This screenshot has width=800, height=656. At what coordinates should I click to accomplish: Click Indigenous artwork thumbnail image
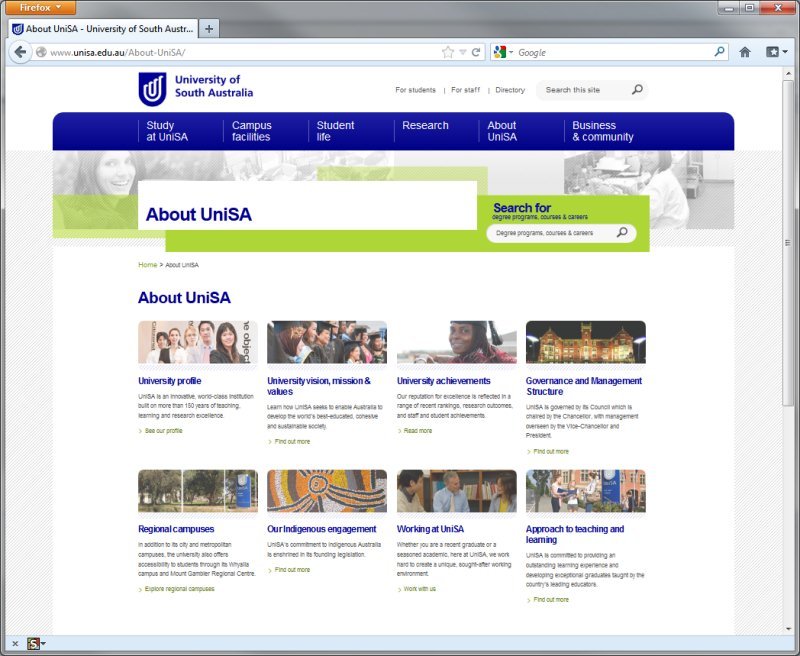[x=327, y=491]
